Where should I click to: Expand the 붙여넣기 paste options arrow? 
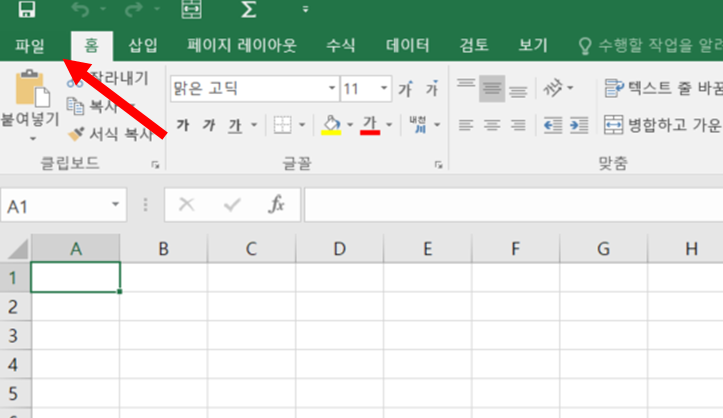pyautogui.click(x=32, y=138)
